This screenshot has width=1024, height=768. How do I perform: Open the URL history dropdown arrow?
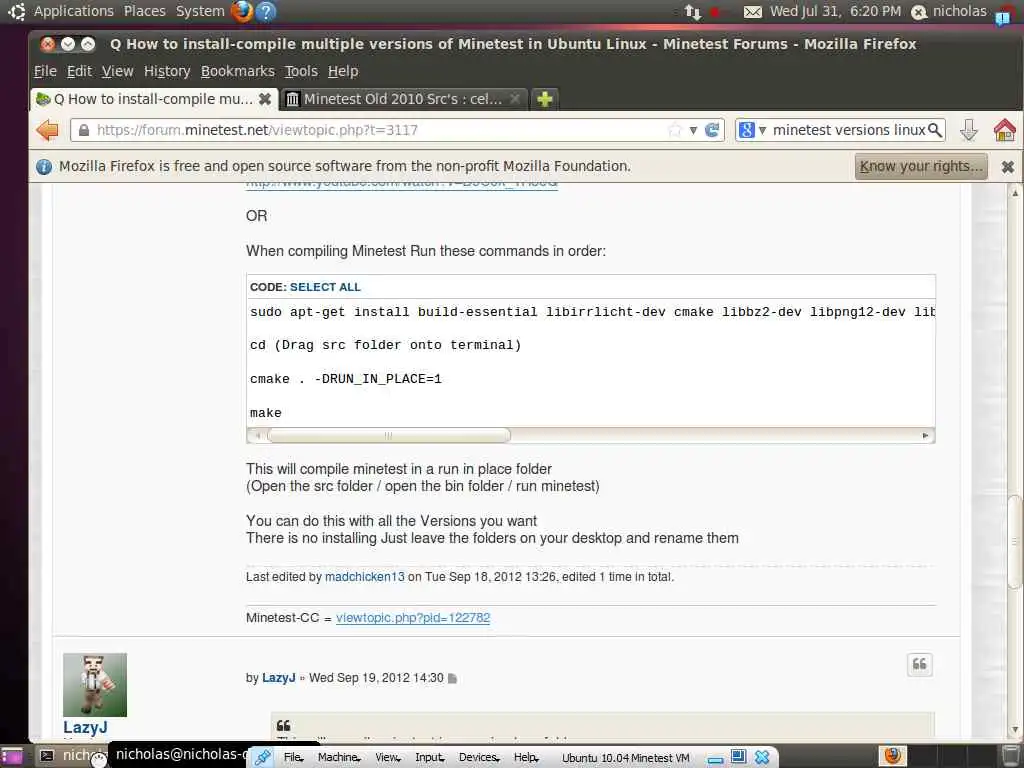click(693, 130)
